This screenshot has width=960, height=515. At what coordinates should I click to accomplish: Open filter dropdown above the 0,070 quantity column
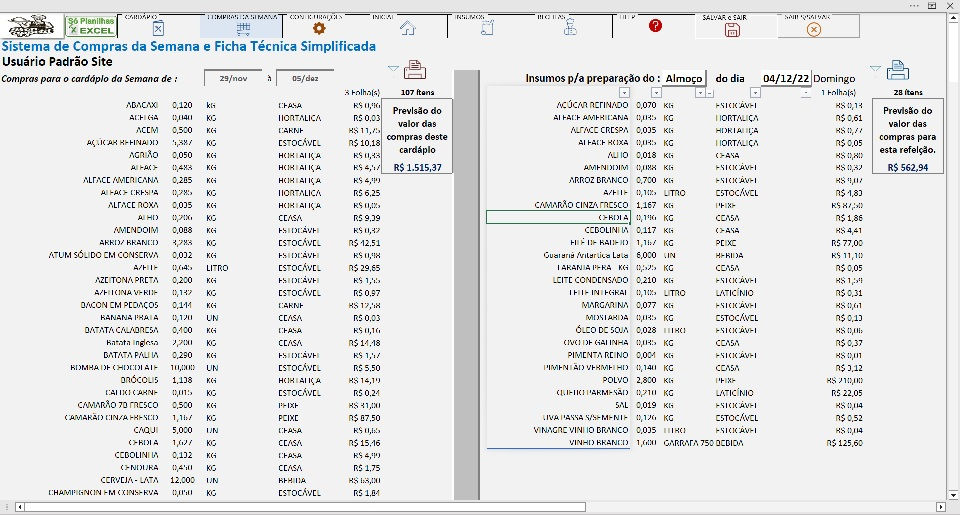point(656,93)
